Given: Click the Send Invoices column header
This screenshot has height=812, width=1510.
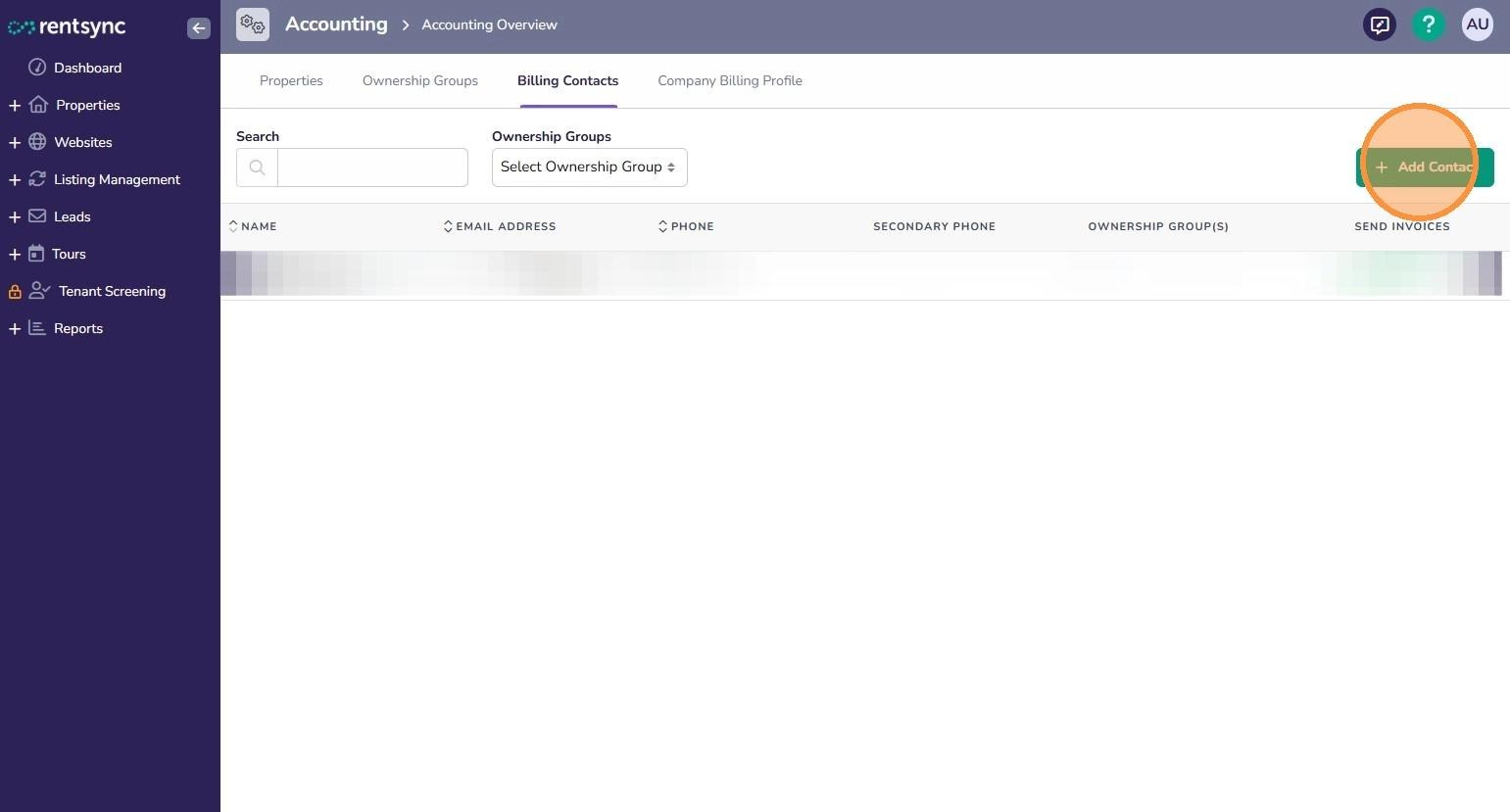Looking at the screenshot, I should coord(1402,226).
